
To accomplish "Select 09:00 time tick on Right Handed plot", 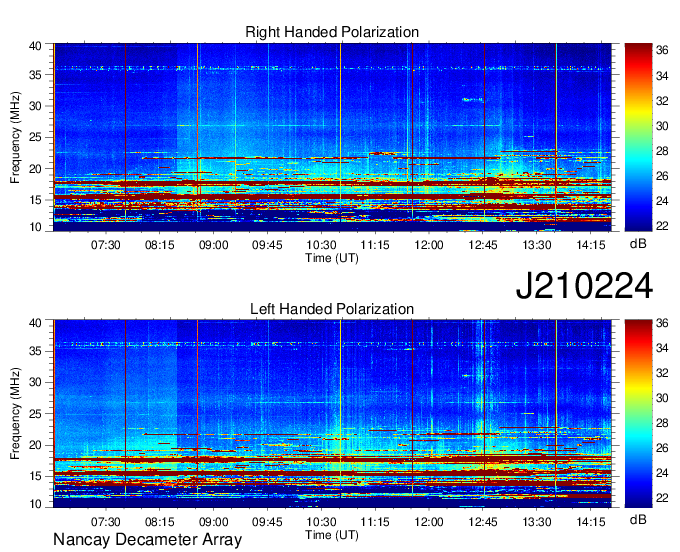I will (213, 245).
